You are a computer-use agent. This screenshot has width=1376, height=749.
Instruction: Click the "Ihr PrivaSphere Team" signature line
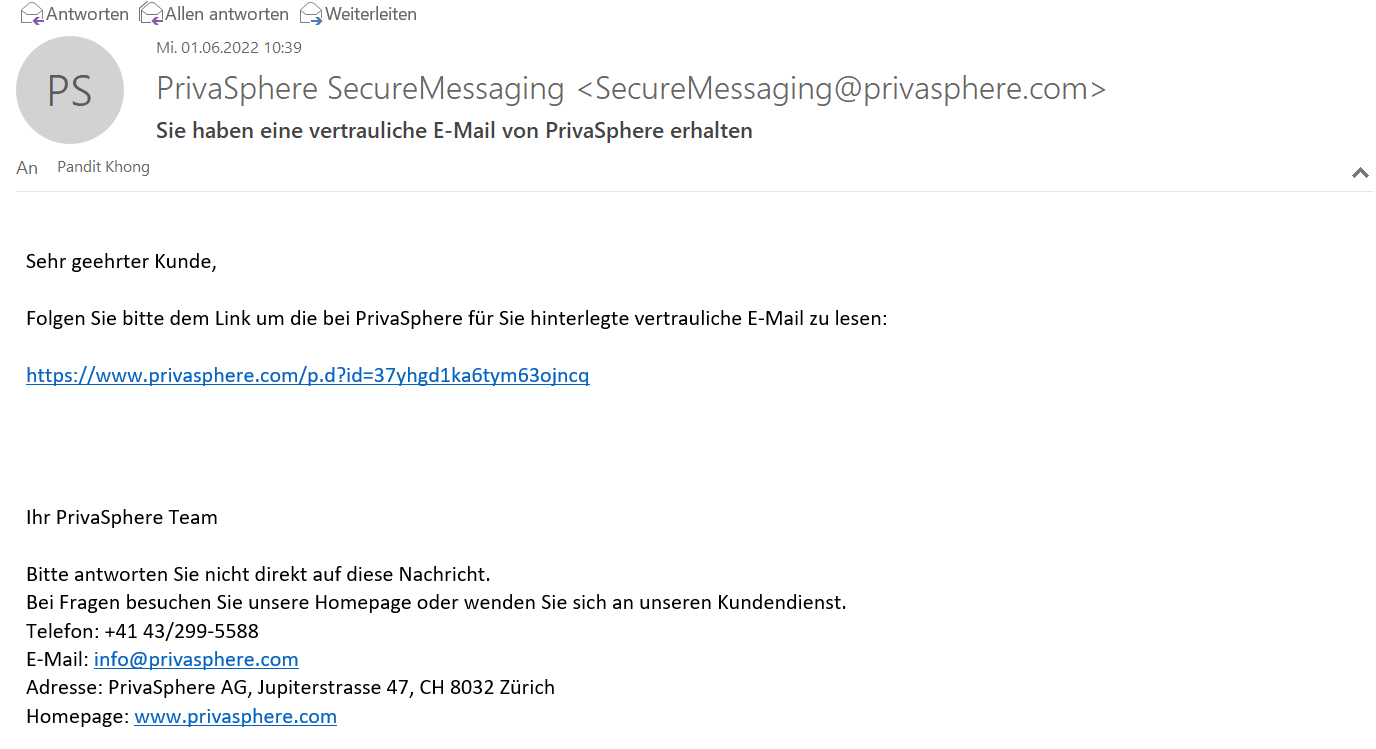pyautogui.click(x=121, y=518)
